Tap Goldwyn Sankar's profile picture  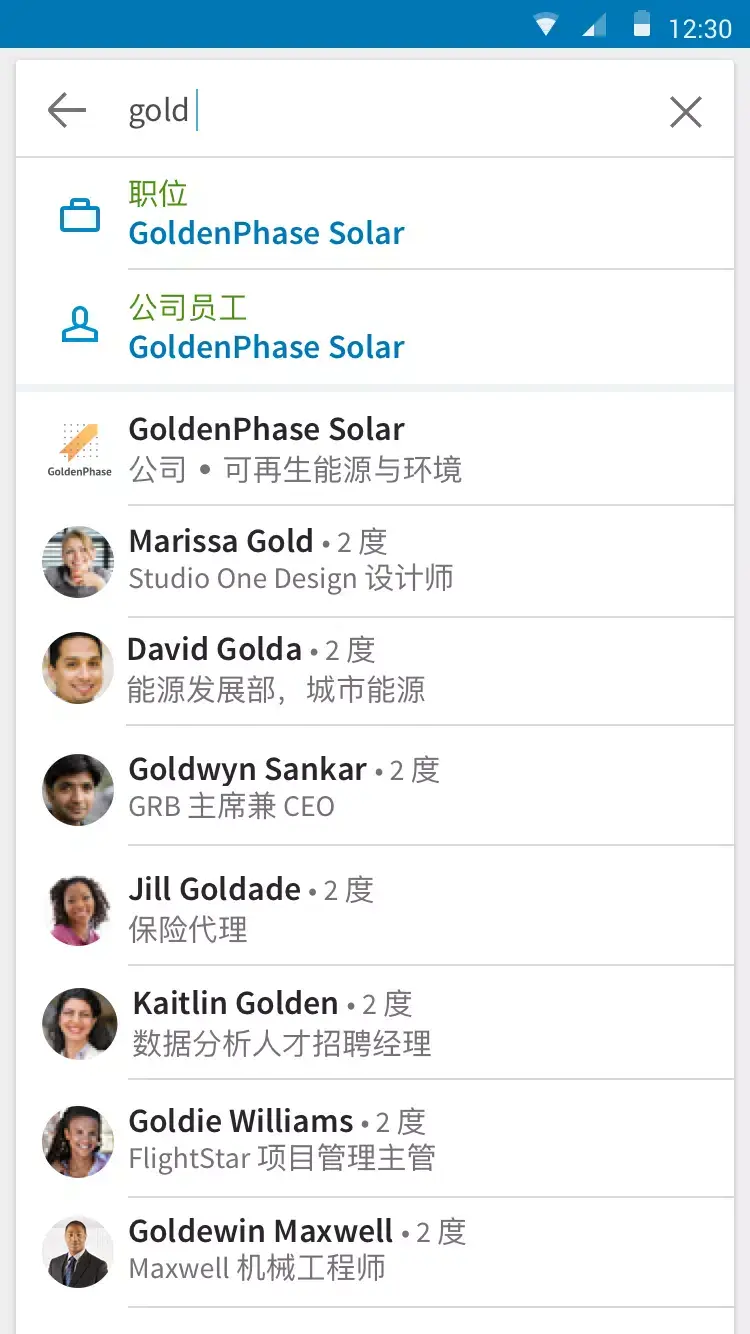point(78,789)
